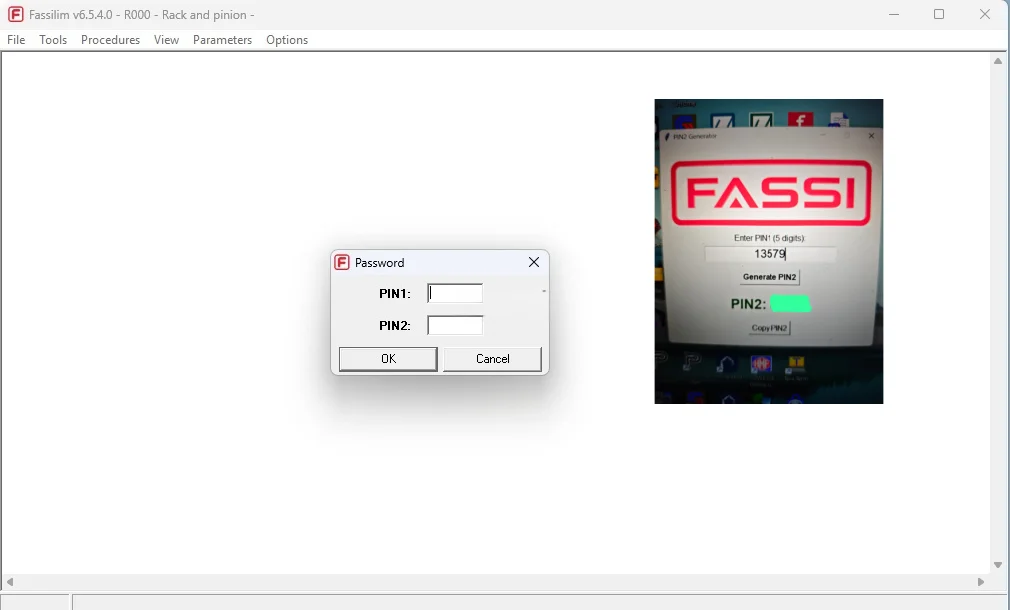Click the Fassi icon on the Password dialog
The width and height of the screenshot is (1010, 610).
340,262
